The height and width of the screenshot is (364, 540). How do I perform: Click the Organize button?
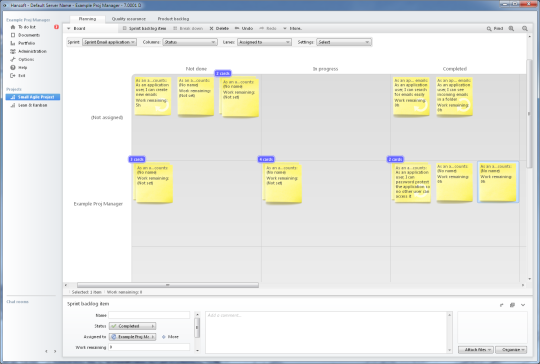click(x=511, y=350)
